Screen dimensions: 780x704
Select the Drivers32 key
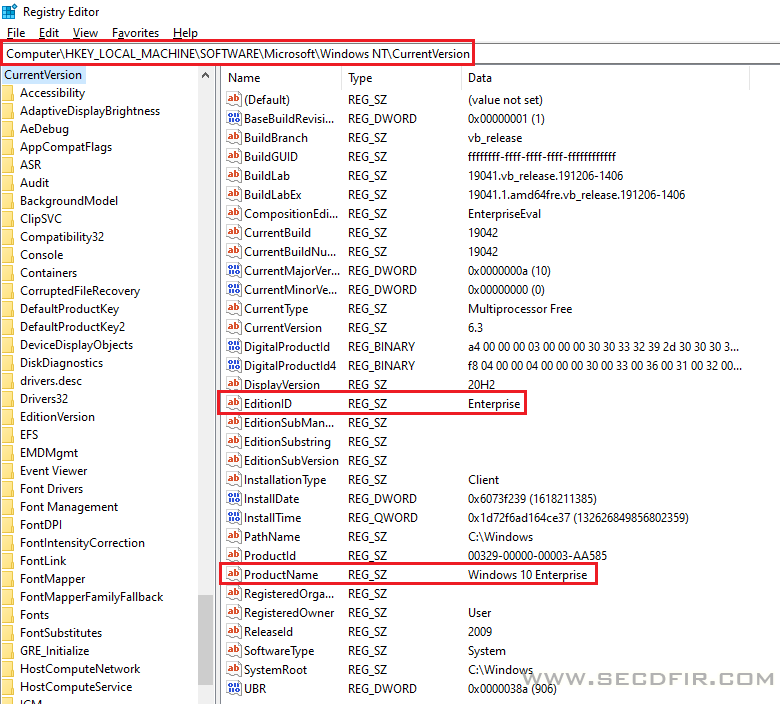click(x=44, y=399)
